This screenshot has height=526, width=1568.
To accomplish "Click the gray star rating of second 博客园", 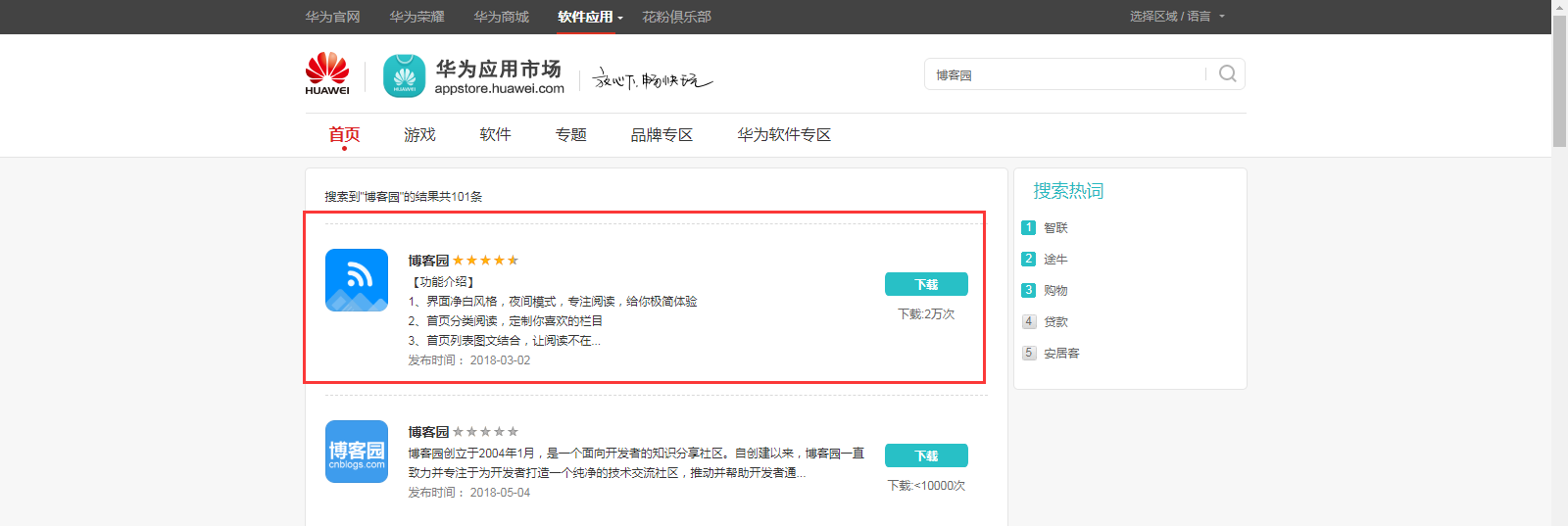I will 485,432.
